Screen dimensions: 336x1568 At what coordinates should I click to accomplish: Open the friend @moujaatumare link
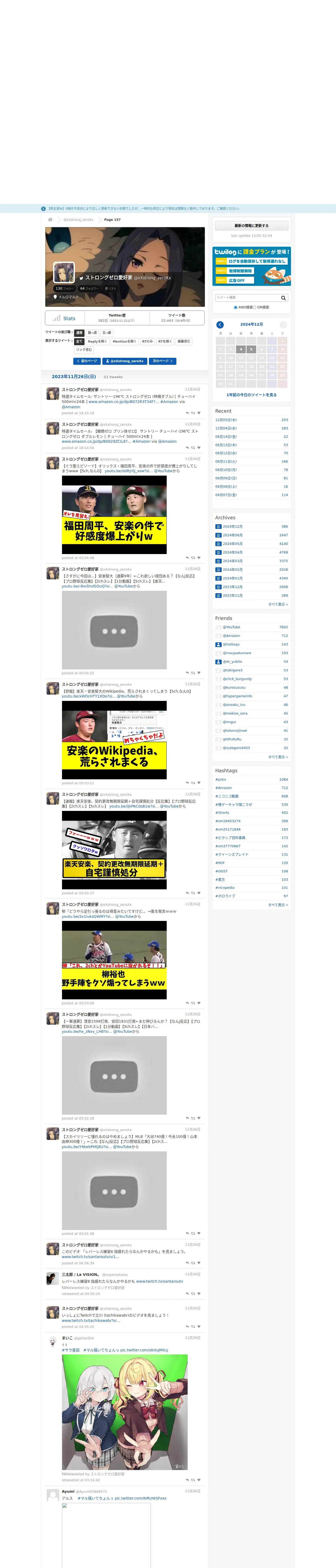pyautogui.click(x=237, y=653)
